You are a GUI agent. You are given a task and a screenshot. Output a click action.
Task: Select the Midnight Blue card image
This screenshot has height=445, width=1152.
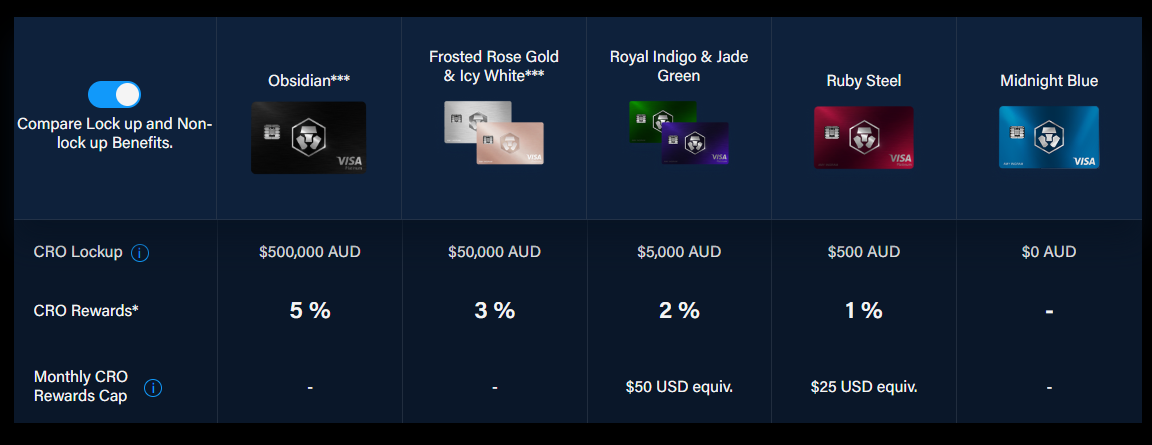pos(1049,138)
